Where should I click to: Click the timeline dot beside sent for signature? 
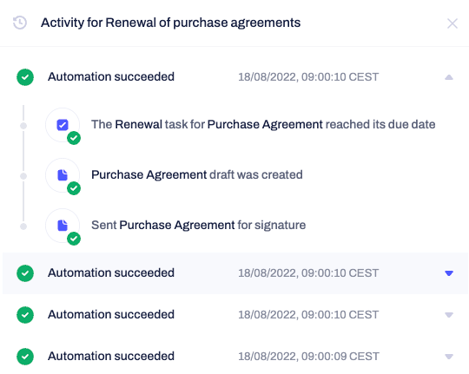pyautogui.click(x=23, y=226)
